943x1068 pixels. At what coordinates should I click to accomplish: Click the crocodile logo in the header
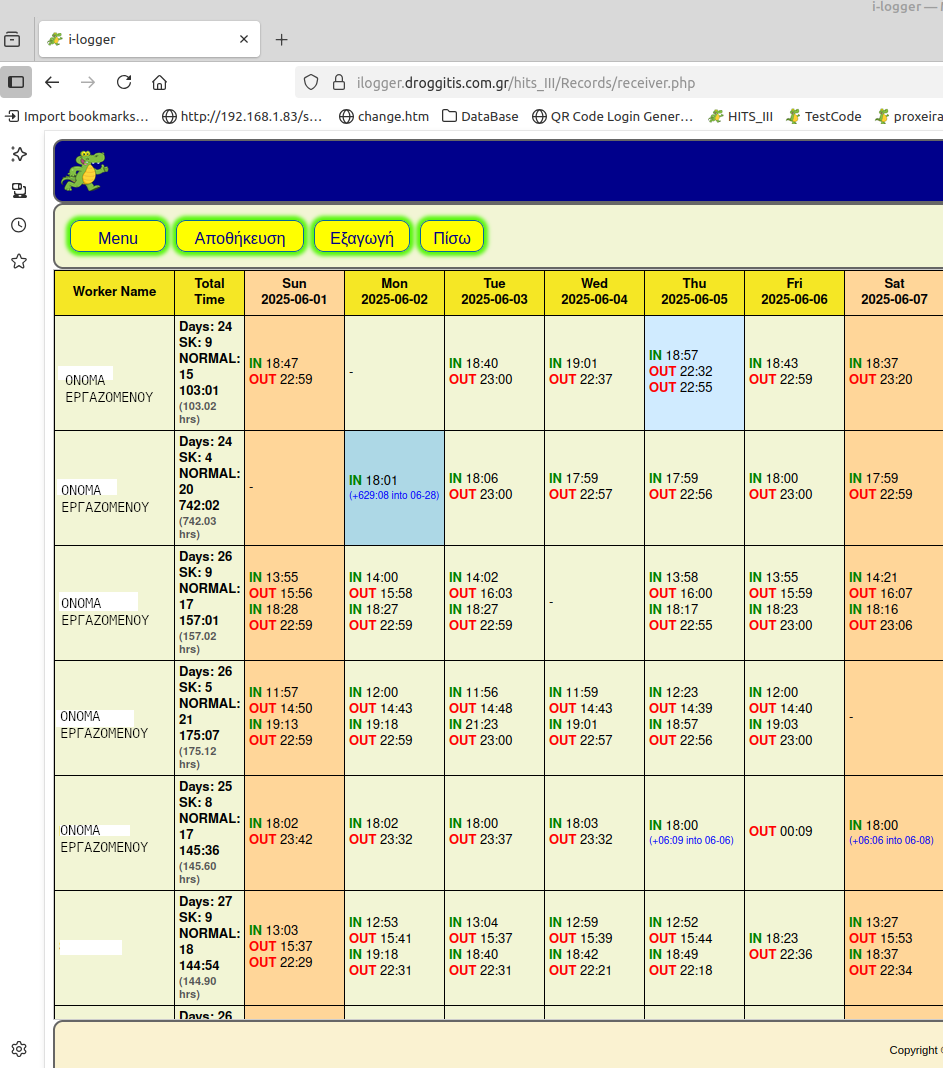click(84, 171)
